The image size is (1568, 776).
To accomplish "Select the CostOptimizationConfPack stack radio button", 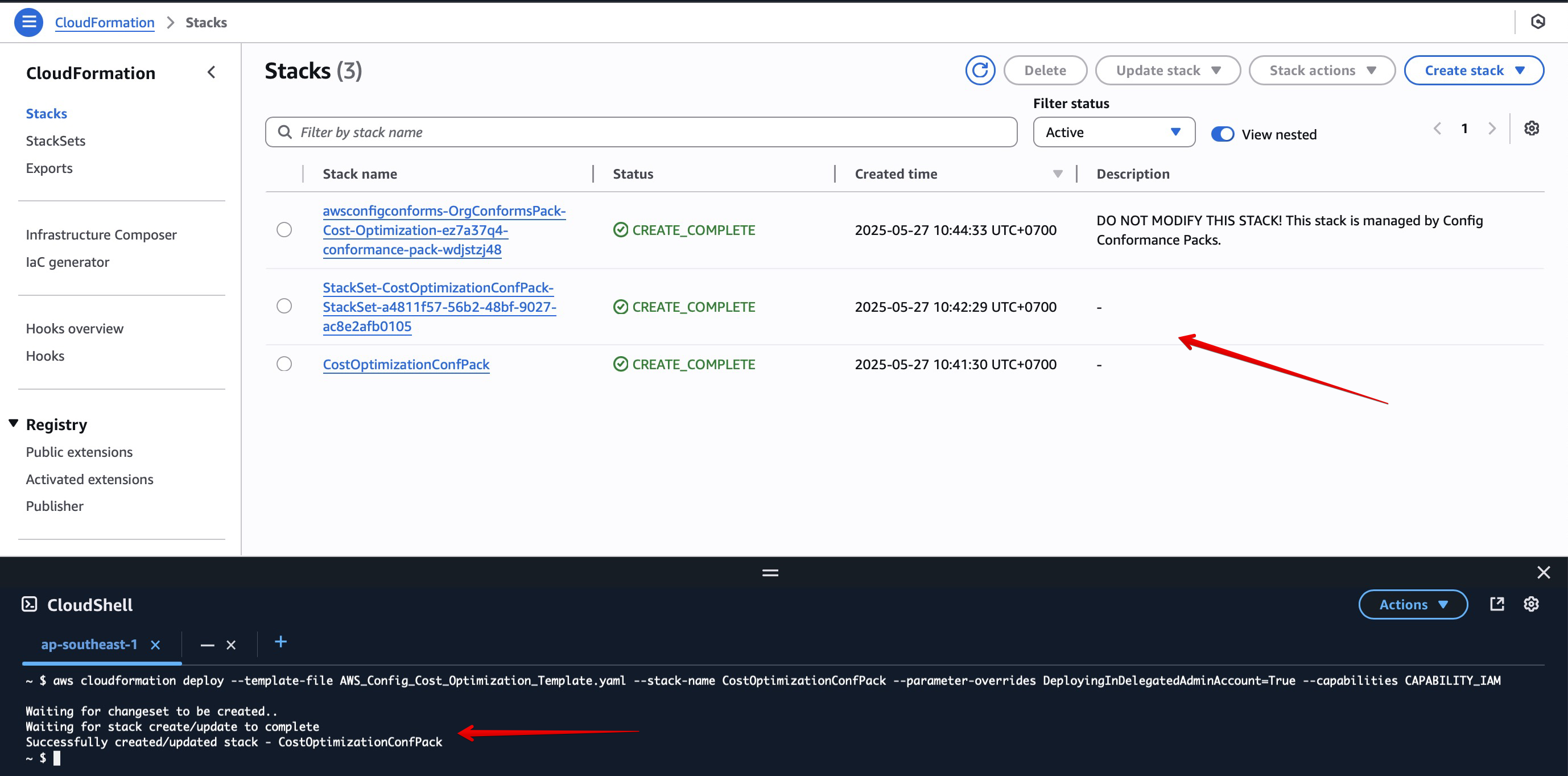I will tap(284, 364).
